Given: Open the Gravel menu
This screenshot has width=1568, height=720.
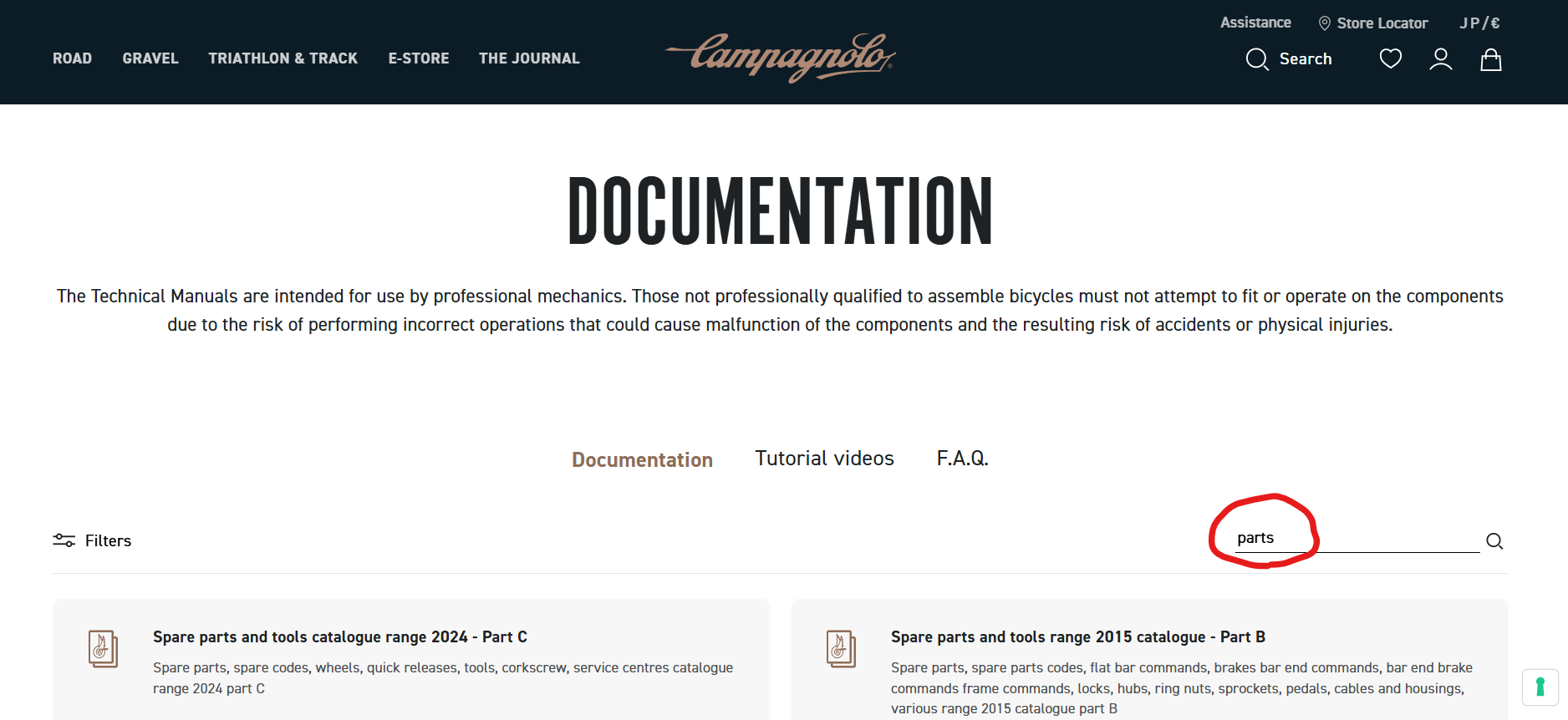Looking at the screenshot, I should point(150,58).
